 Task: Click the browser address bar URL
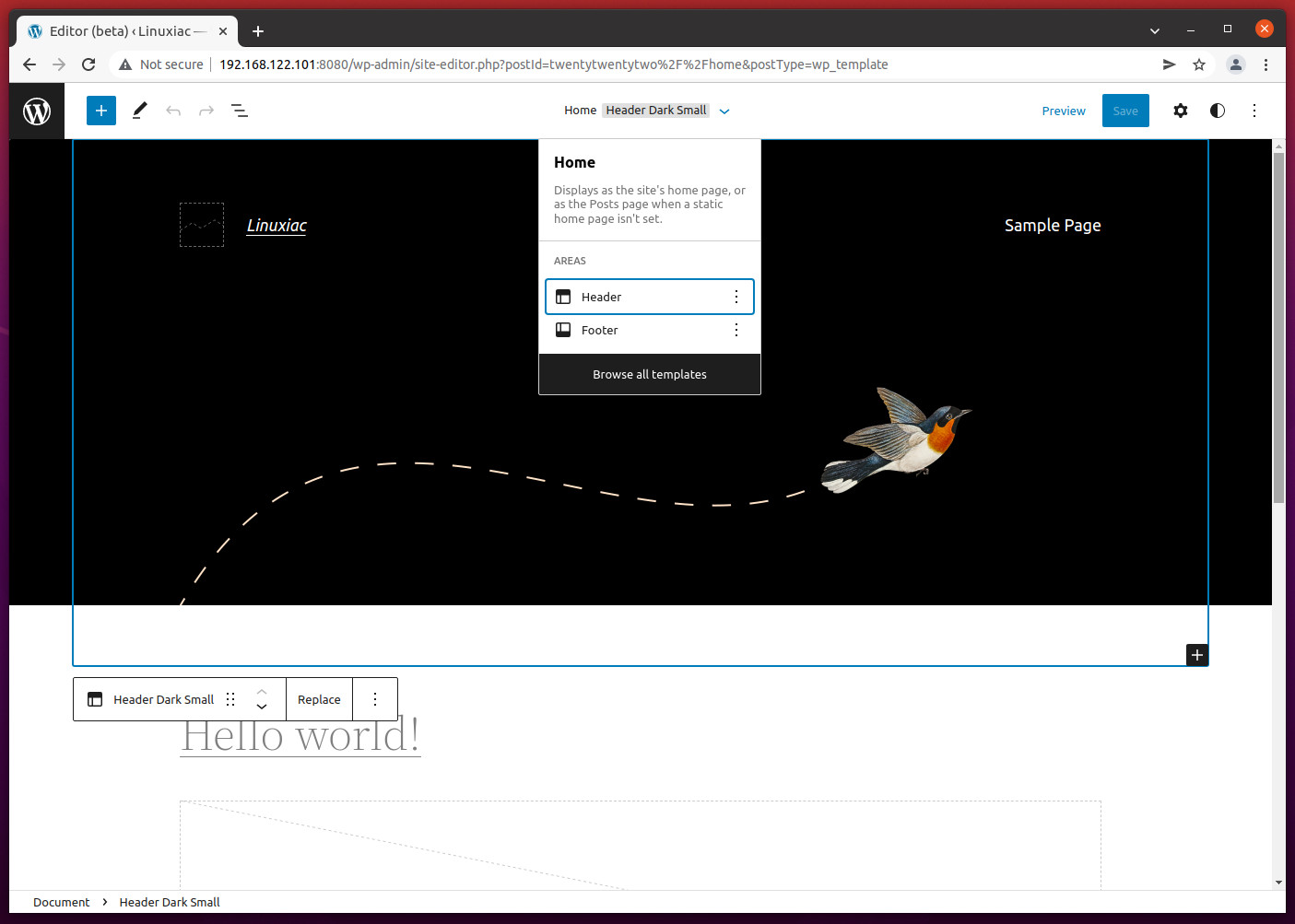(x=553, y=64)
